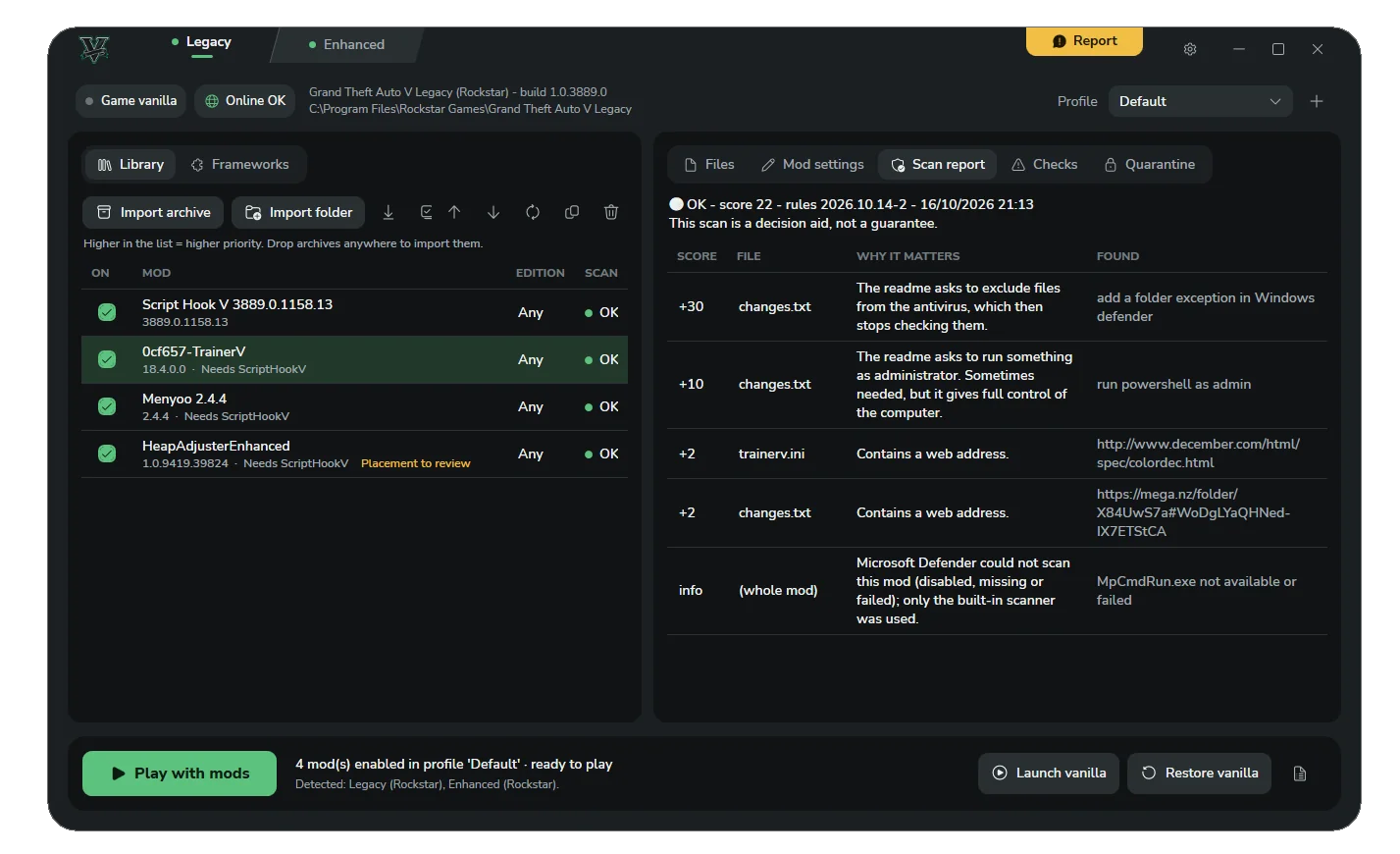The height and width of the screenshot is (854, 1400).
Task: Click the december.com colordec URL text
Action: pyautogui.click(x=1198, y=454)
